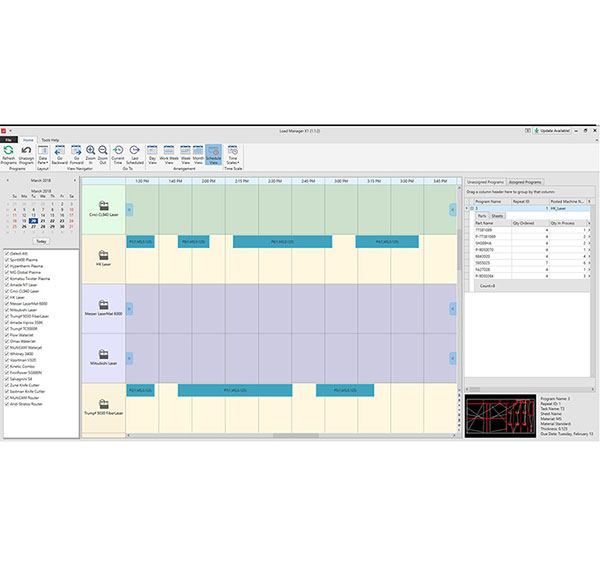
Task: Click left arrow in Messer LaserMat row
Action: [129, 309]
